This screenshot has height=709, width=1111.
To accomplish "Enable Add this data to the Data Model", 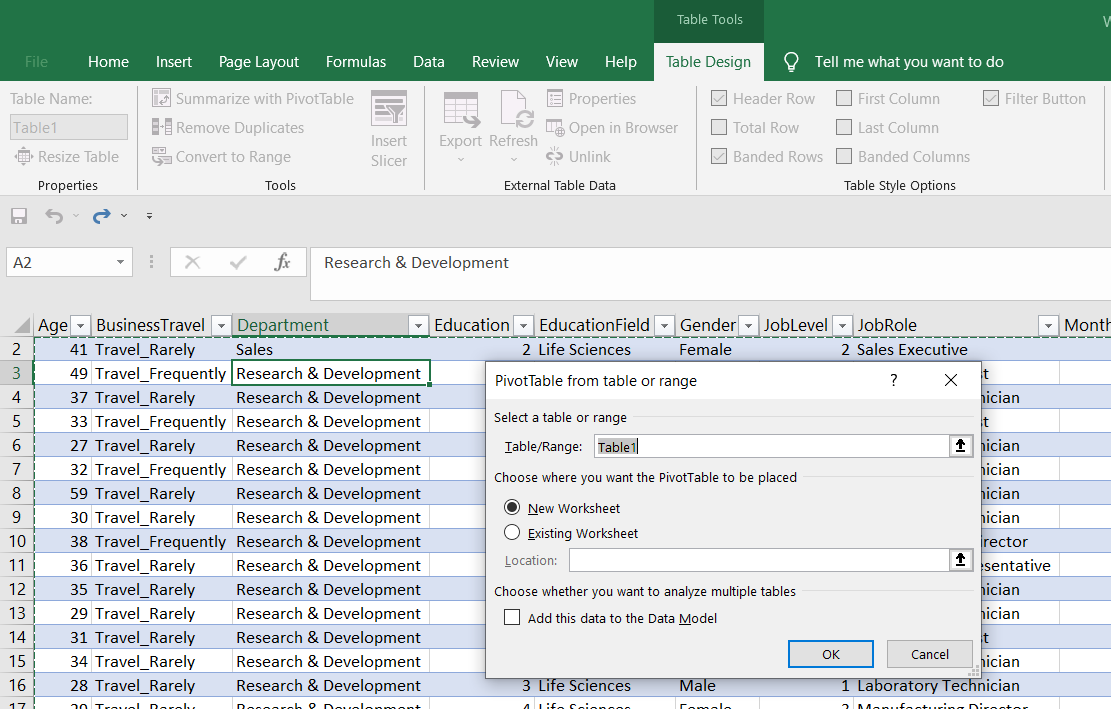I will pyautogui.click(x=512, y=618).
